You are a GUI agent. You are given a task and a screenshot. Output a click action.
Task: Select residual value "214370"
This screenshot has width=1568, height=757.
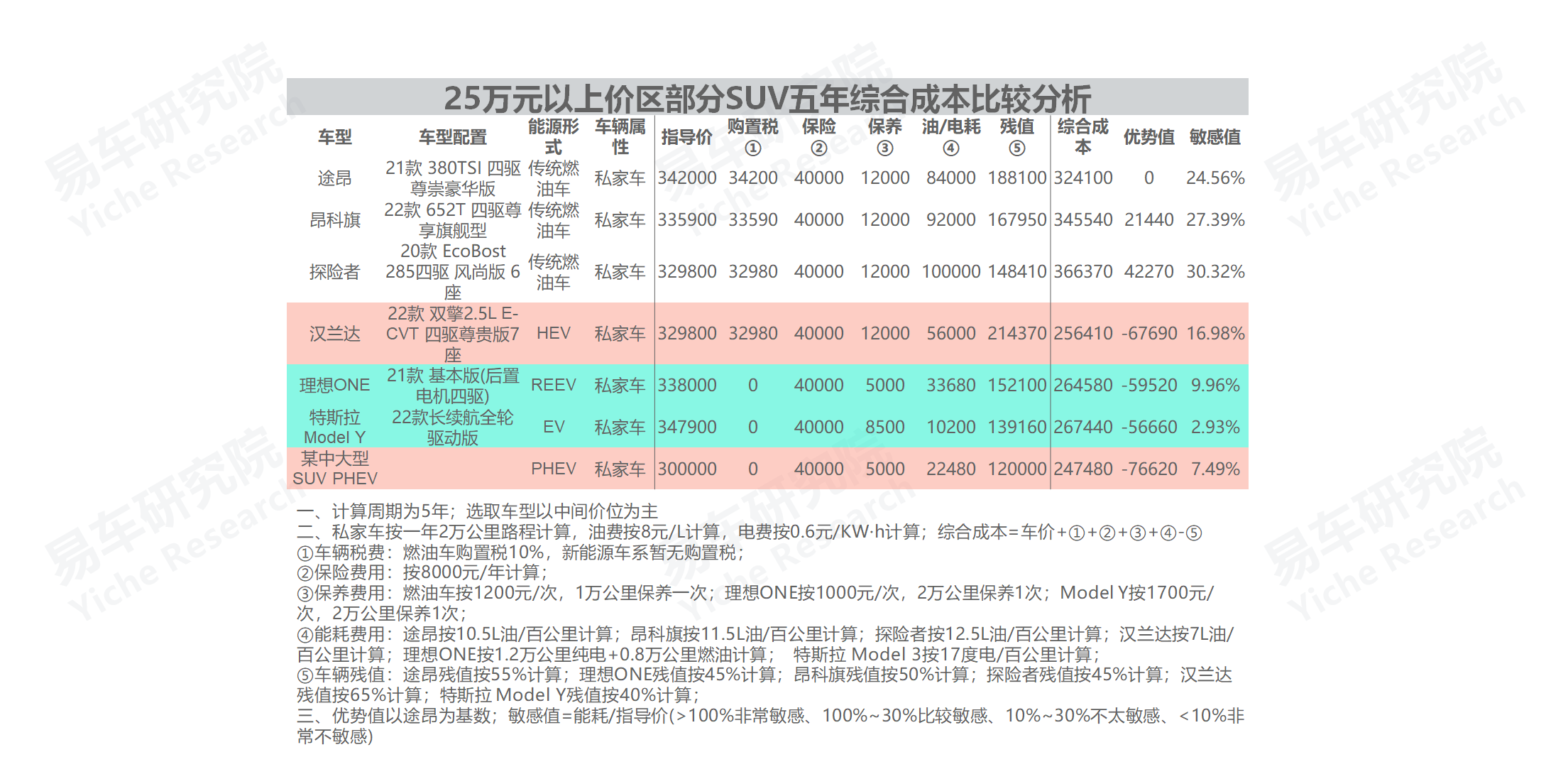pyautogui.click(x=1017, y=334)
